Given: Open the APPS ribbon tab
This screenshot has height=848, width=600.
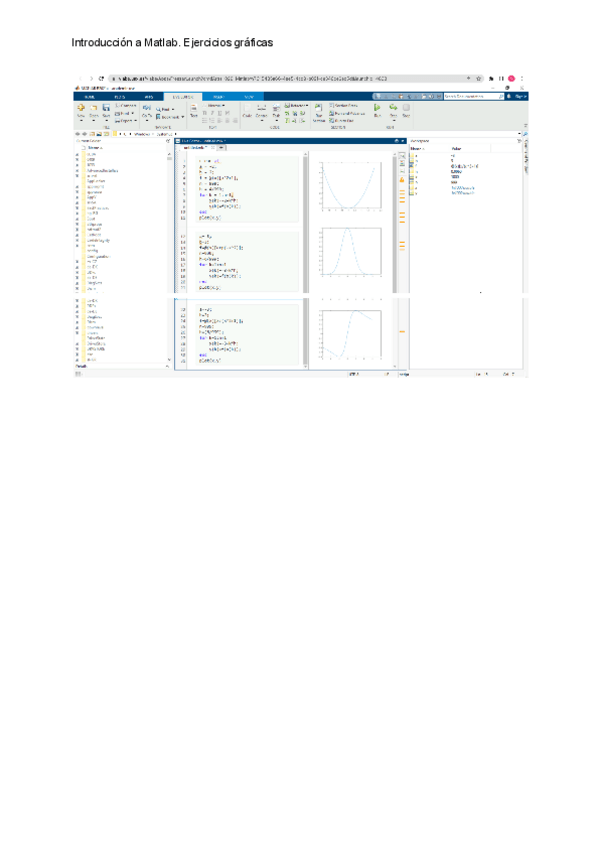Looking at the screenshot, I should point(148,95).
